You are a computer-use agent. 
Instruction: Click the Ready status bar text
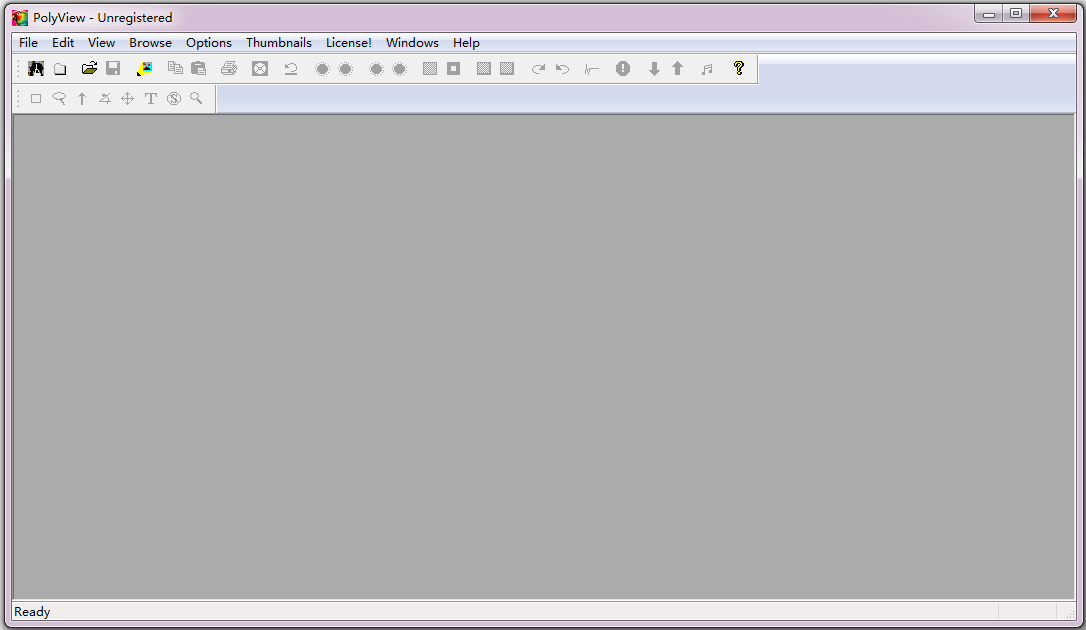pos(32,612)
